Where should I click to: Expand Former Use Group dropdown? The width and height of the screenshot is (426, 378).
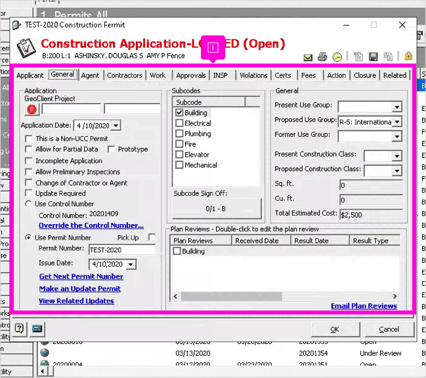coord(397,136)
